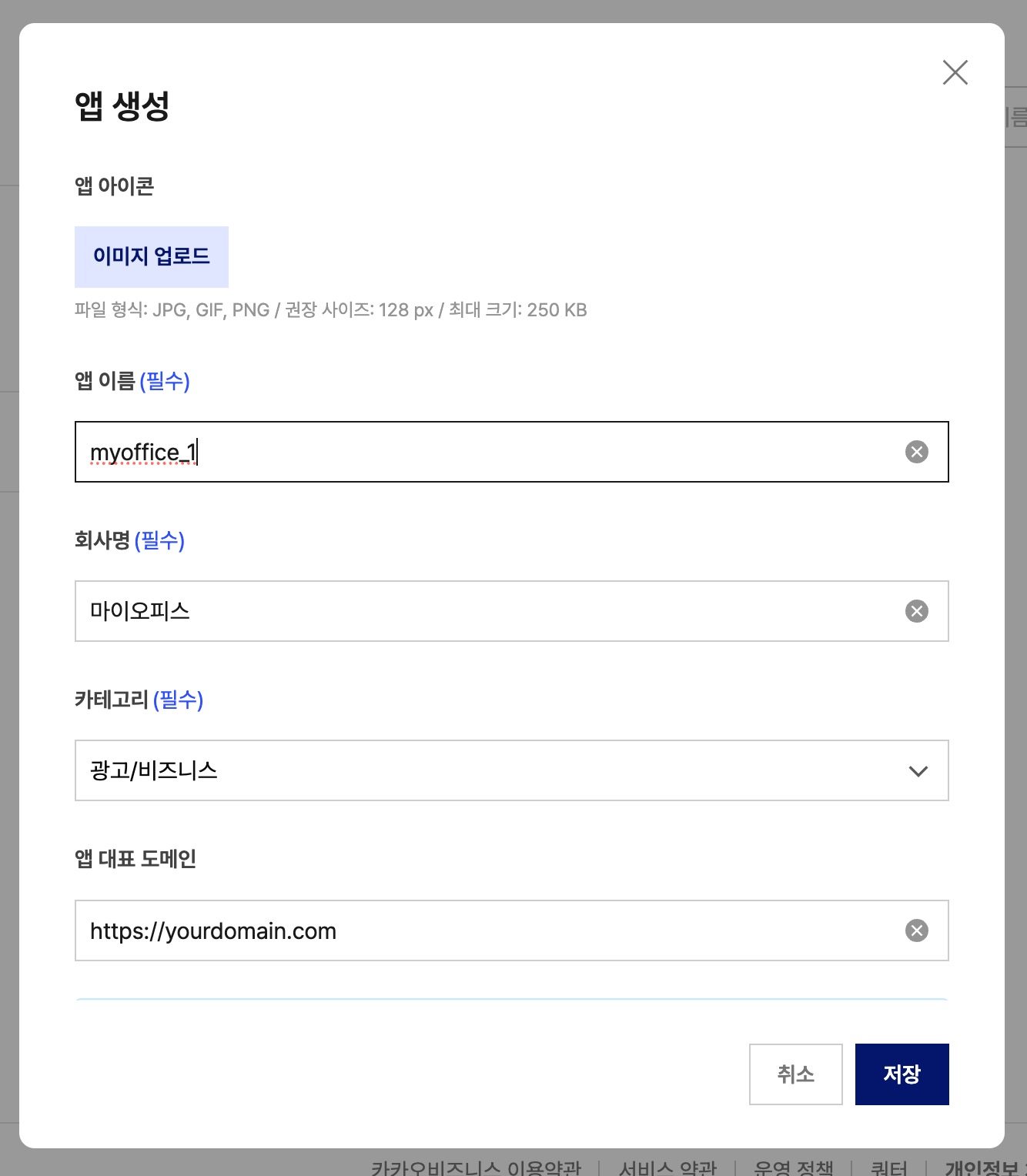The width and height of the screenshot is (1027, 1176).
Task: Click the 회사명 (필수) label
Action: tap(129, 540)
